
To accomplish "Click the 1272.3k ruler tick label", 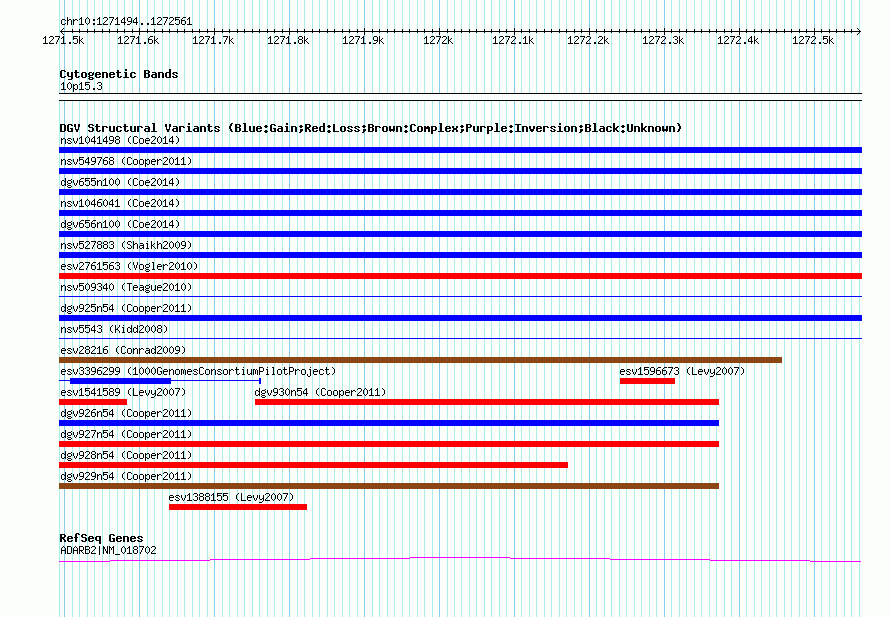I will coord(663,40).
